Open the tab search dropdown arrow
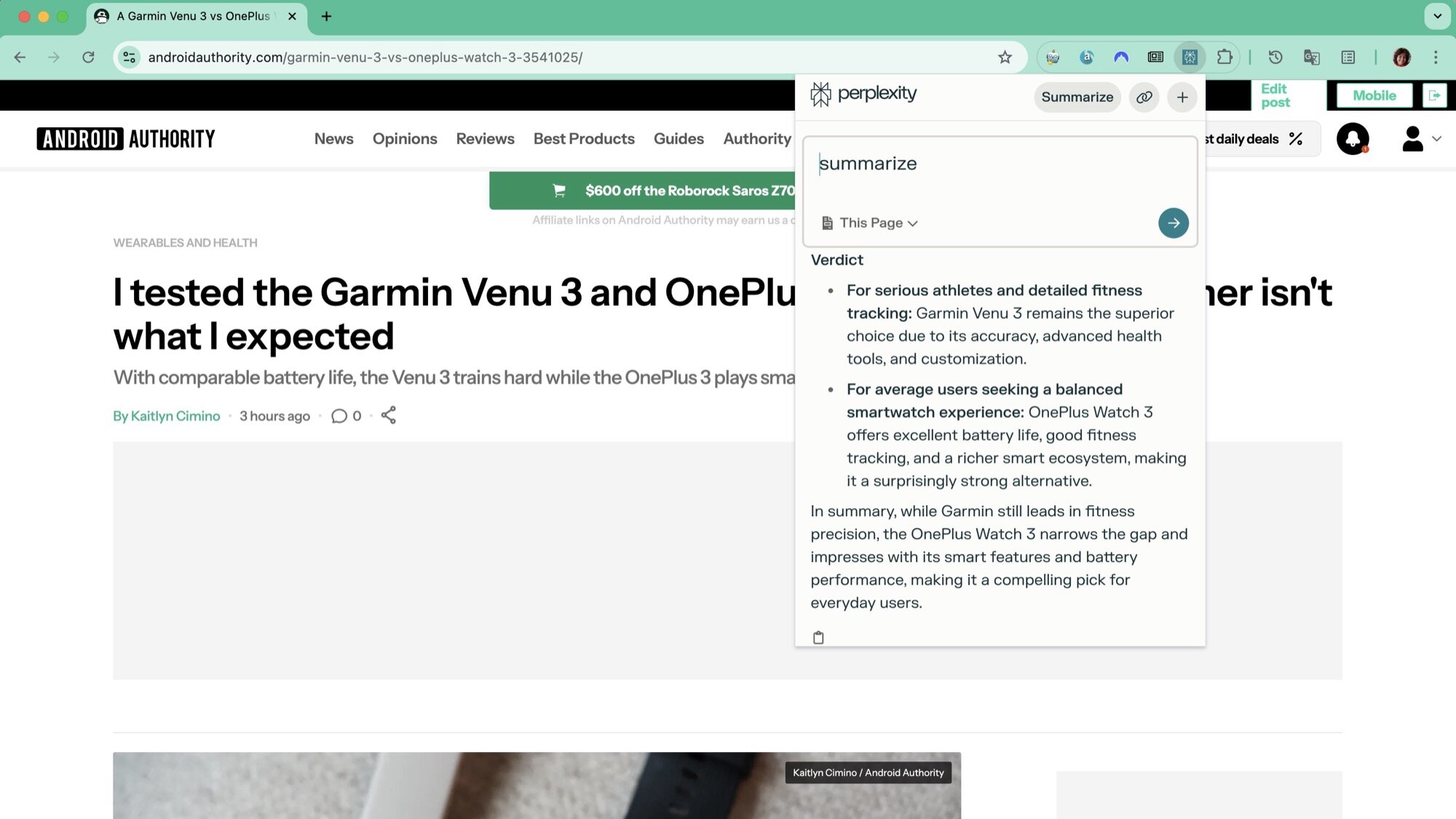 click(1437, 16)
